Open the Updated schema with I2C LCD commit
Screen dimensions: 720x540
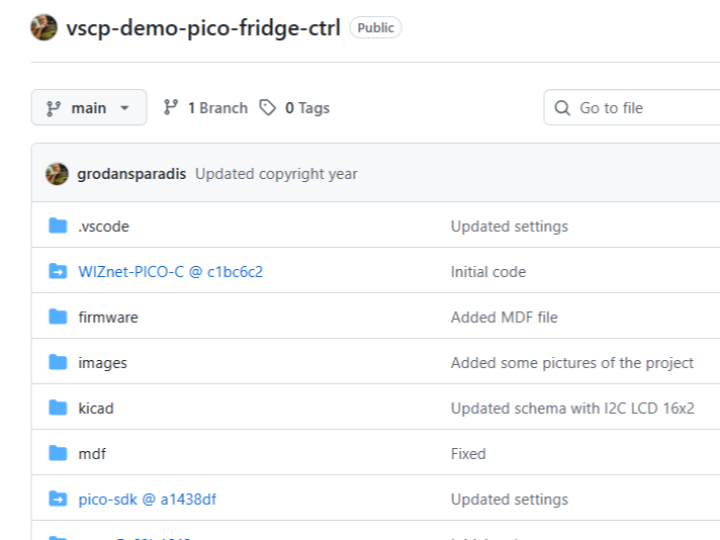click(572, 408)
